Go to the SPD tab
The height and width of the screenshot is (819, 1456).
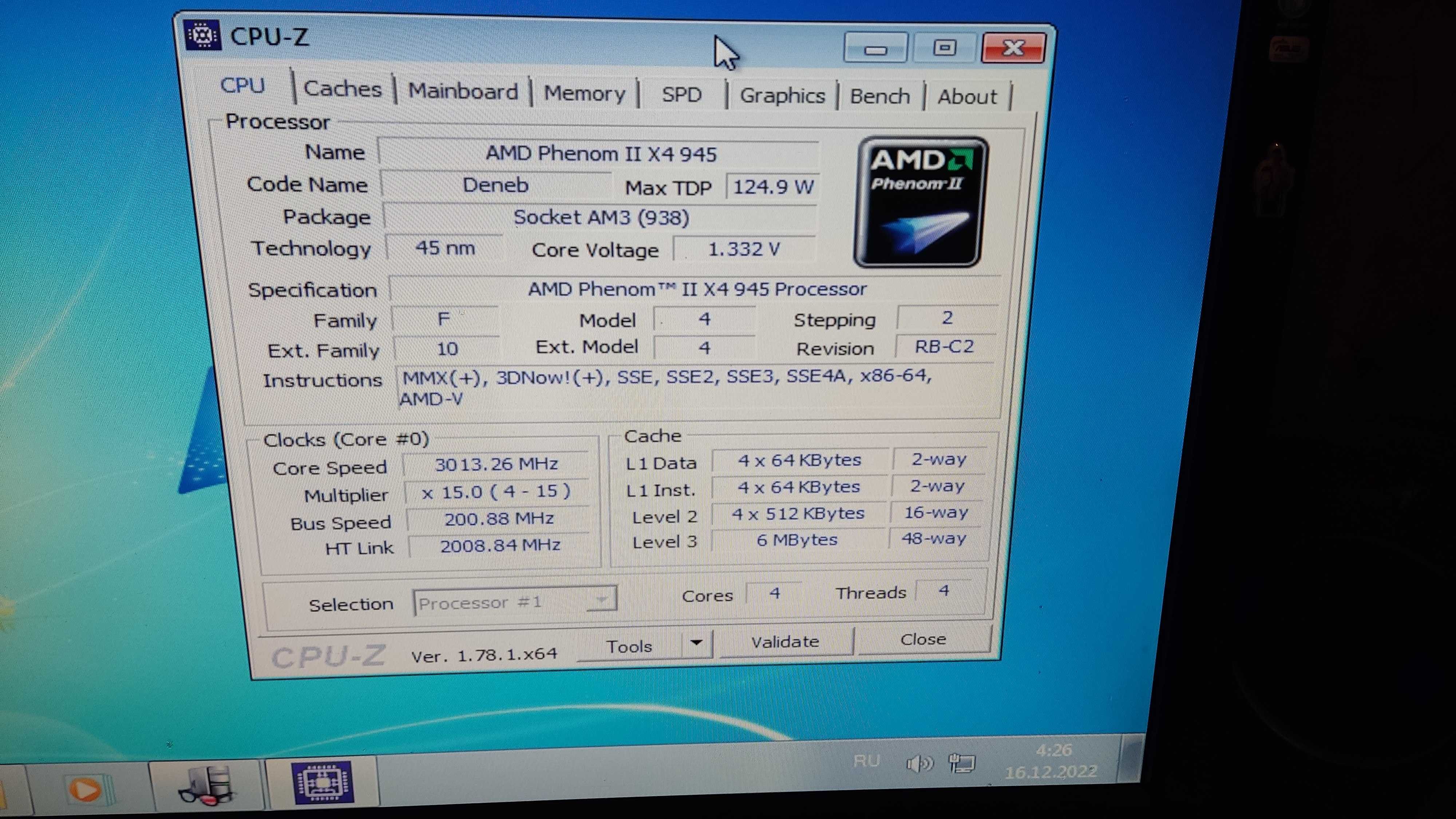point(682,94)
